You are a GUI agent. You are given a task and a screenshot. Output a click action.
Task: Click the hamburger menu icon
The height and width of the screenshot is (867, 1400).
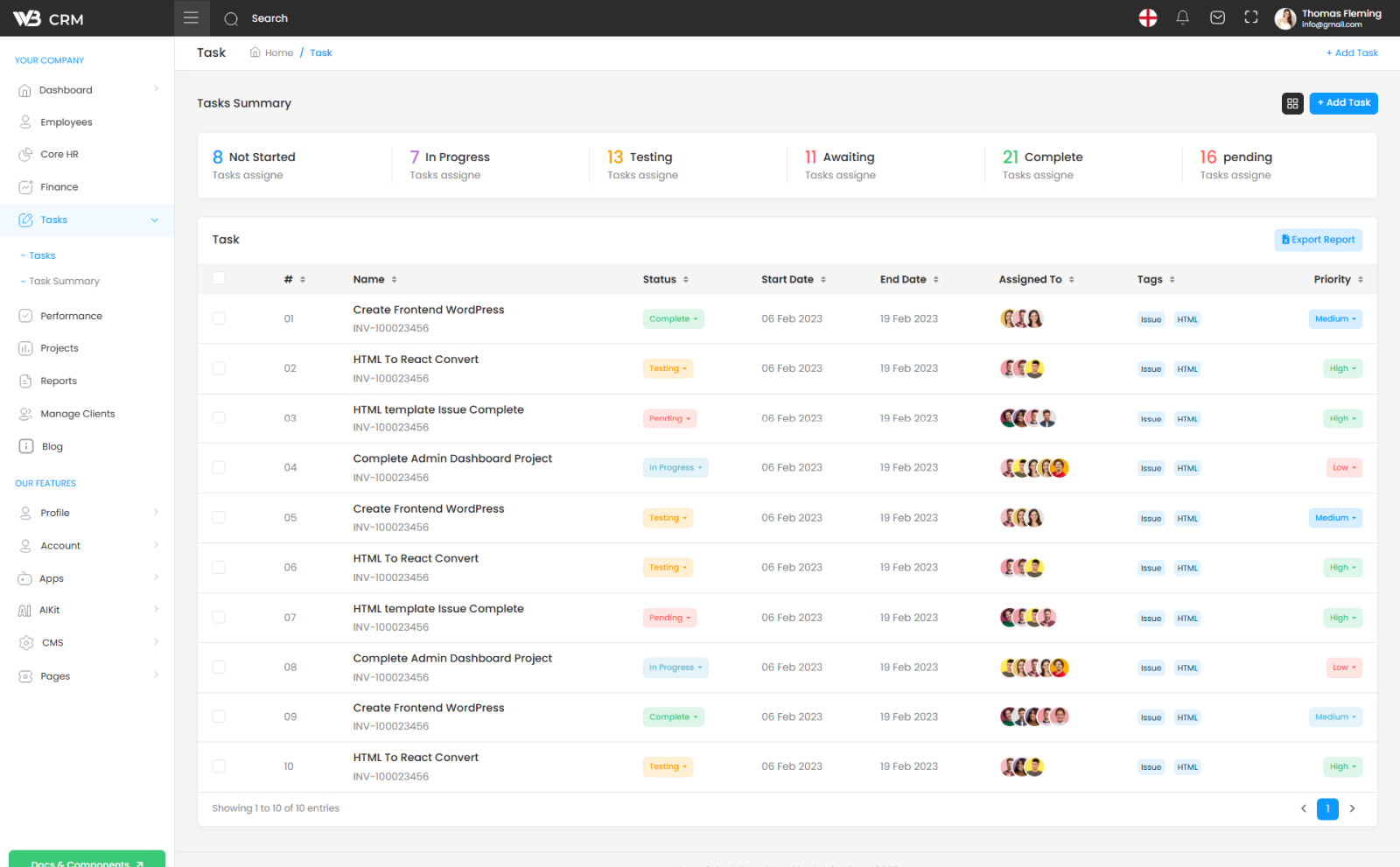pyautogui.click(x=191, y=18)
